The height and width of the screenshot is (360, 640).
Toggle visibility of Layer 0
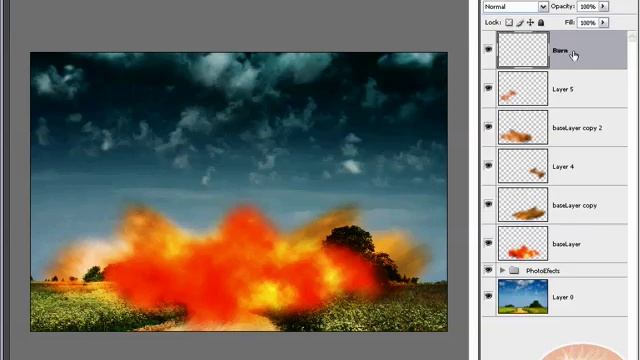pyautogui.click(x=488, y=297)
